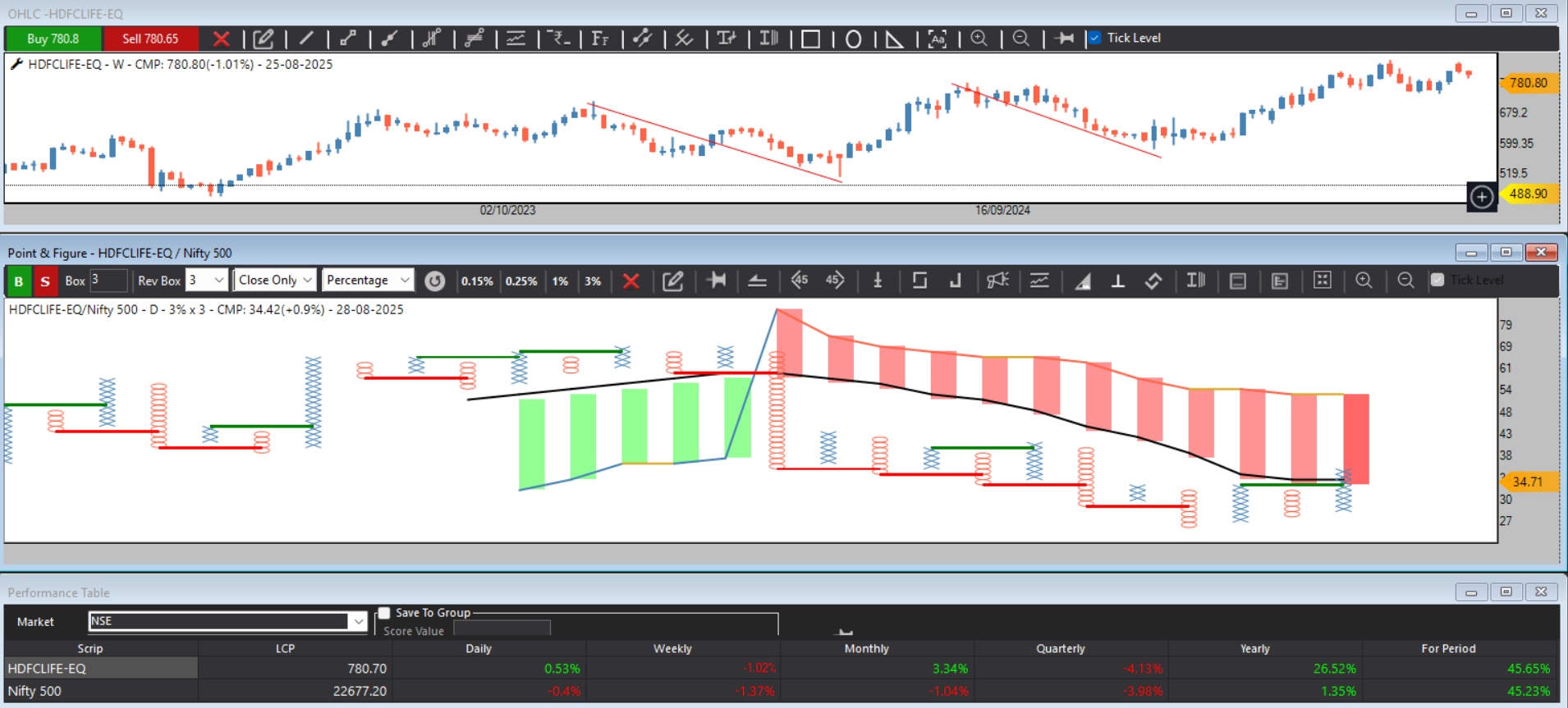Click the moving average lines icon in P&F toolbar

pyautogui.click(x=1039, y=281)
